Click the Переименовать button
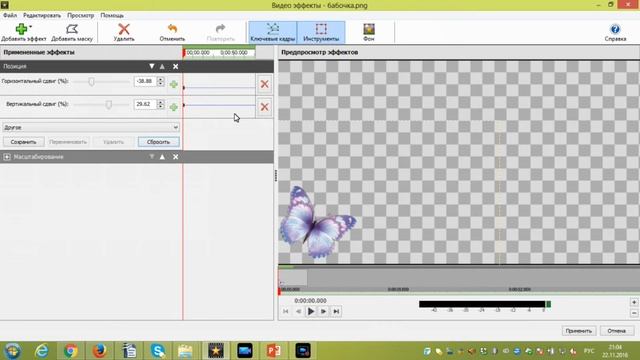Viewport: 640px width, 360px height. 68,142
